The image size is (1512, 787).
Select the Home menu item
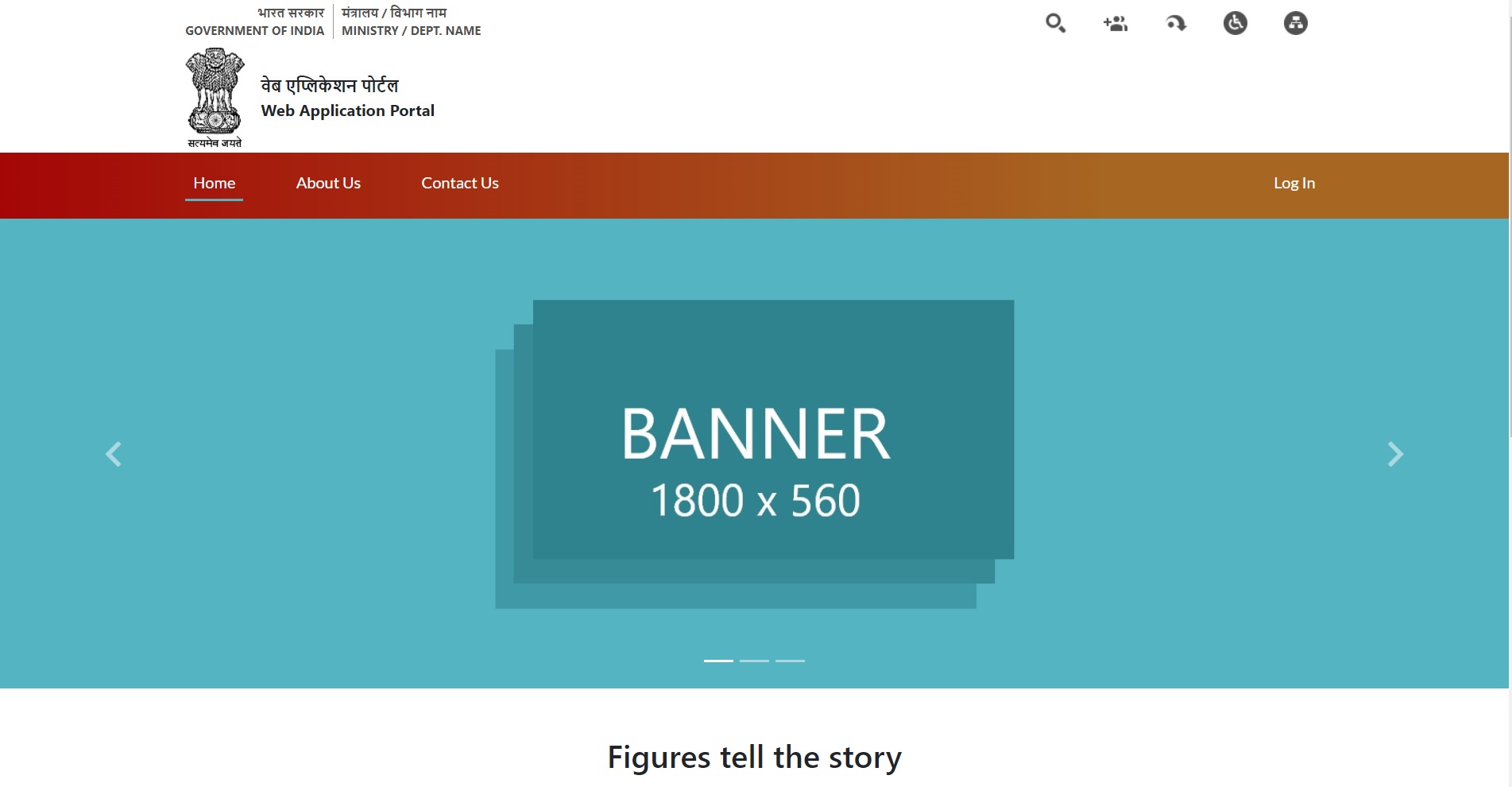214,183
